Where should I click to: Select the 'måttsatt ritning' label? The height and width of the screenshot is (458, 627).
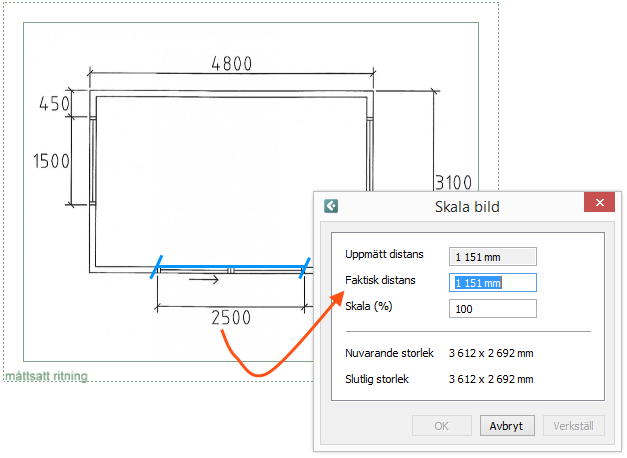point(46,376)
